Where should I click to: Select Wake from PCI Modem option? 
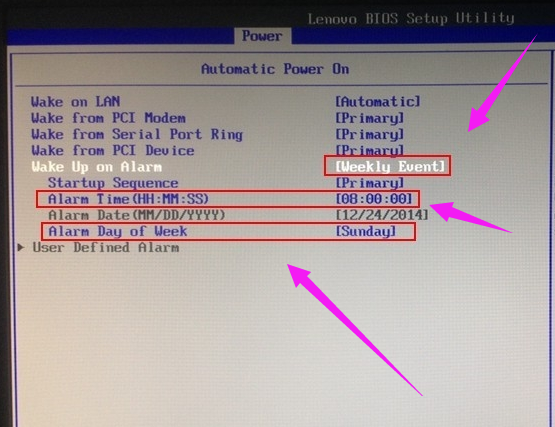coord(108,118)
